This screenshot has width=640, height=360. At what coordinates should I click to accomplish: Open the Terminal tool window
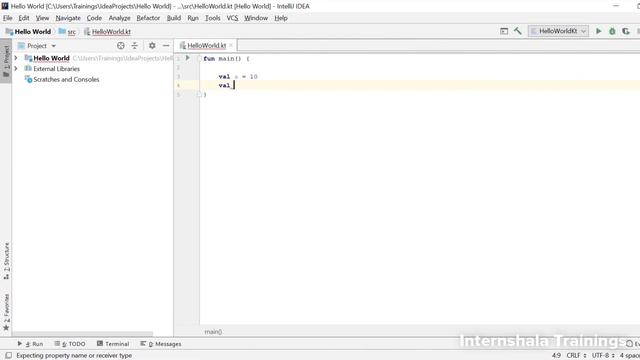click(113, 344)
